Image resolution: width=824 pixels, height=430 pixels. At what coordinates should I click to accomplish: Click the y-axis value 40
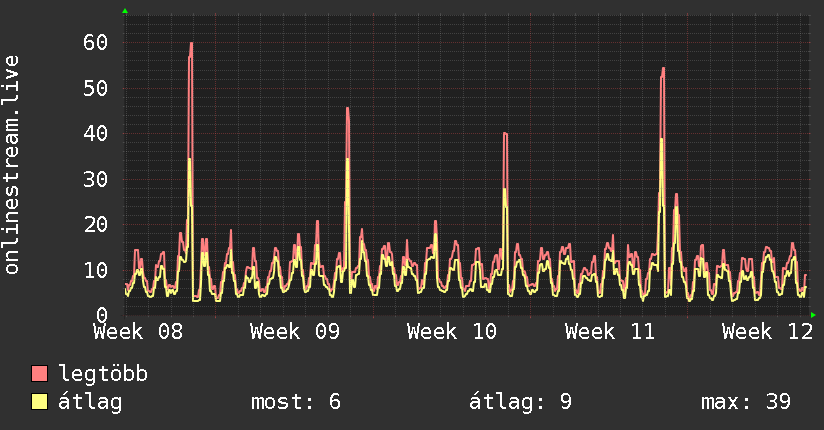click(x=95, y=134)
